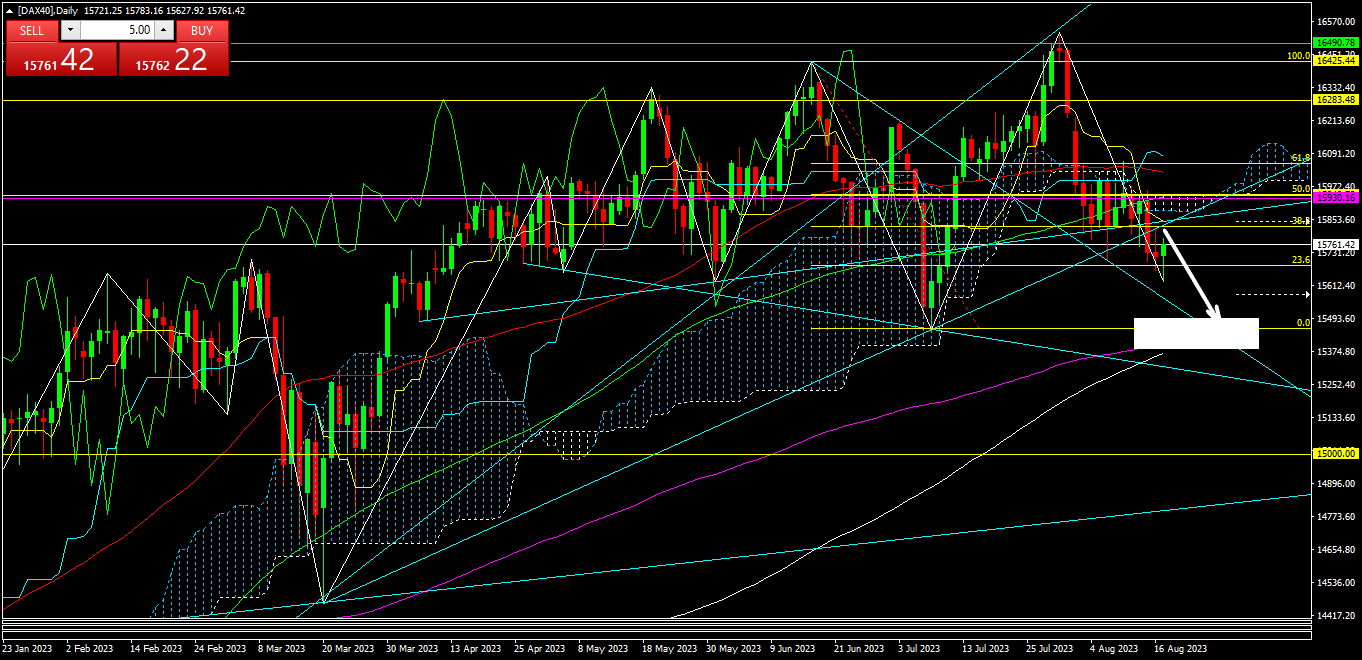1362x660 pixels.
Task: Select the yellow 16283.48 price level tag
Action: click(x=1336, y=100)
